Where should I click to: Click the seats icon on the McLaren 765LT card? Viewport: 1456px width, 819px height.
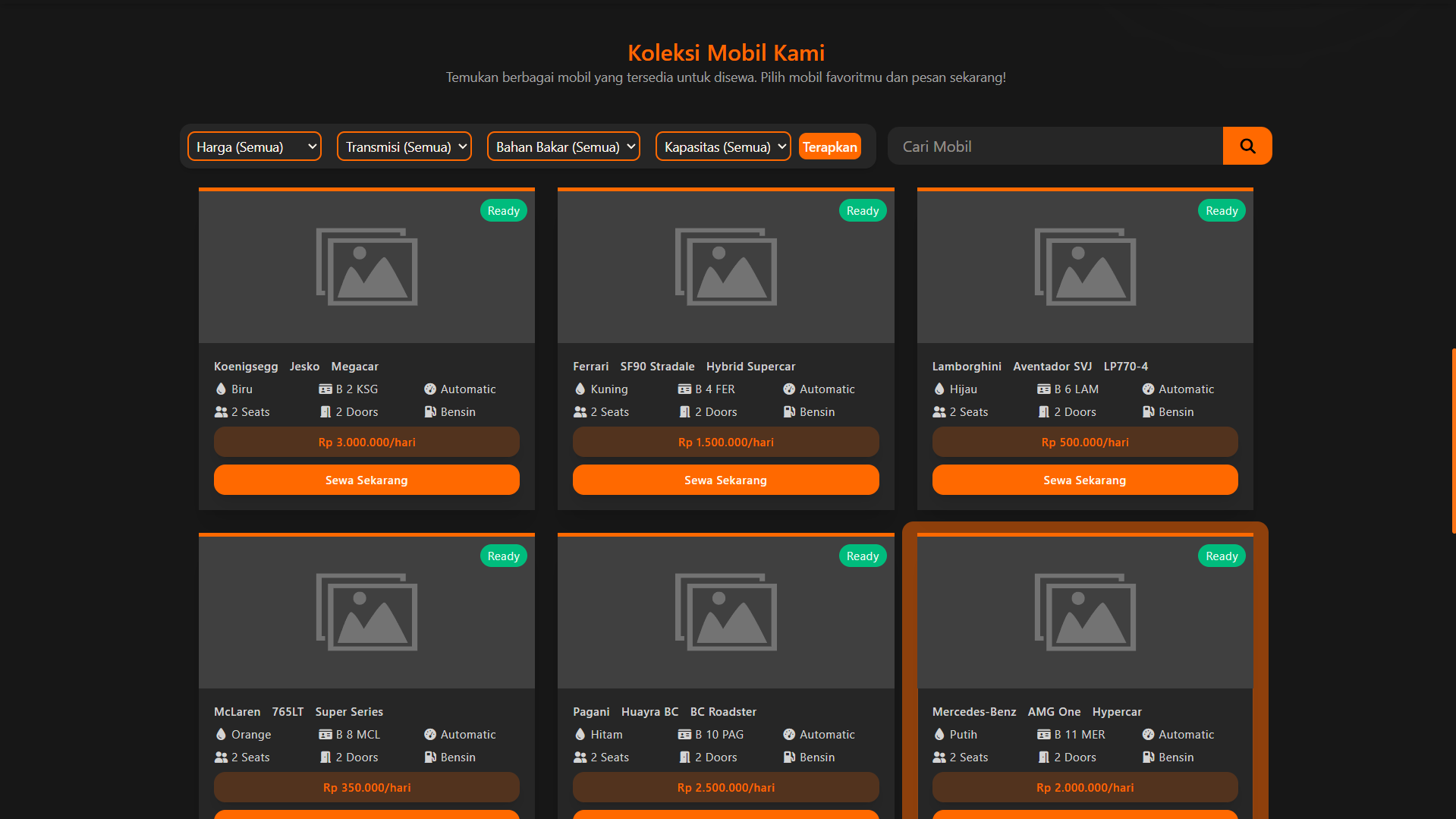(221, 757)
